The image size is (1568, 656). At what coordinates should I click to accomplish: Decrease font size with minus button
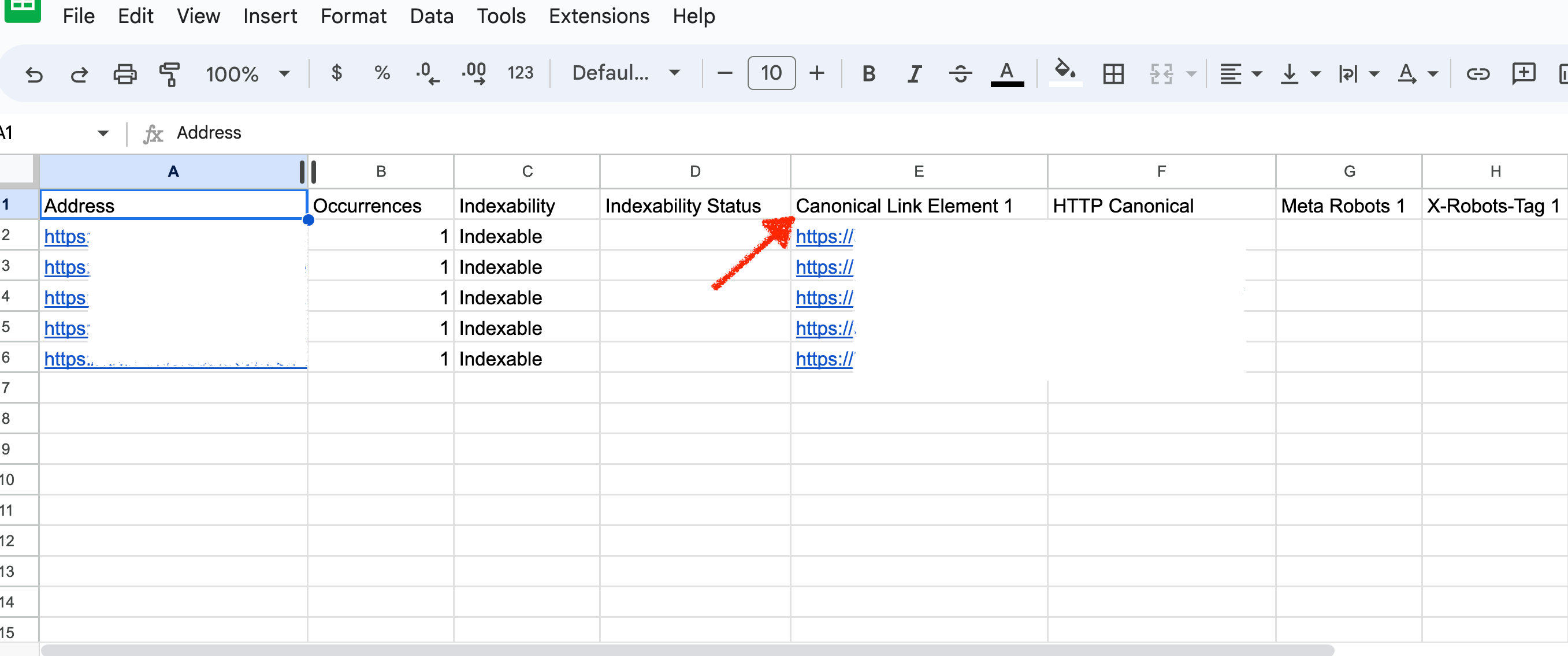[x=725, y=74]
